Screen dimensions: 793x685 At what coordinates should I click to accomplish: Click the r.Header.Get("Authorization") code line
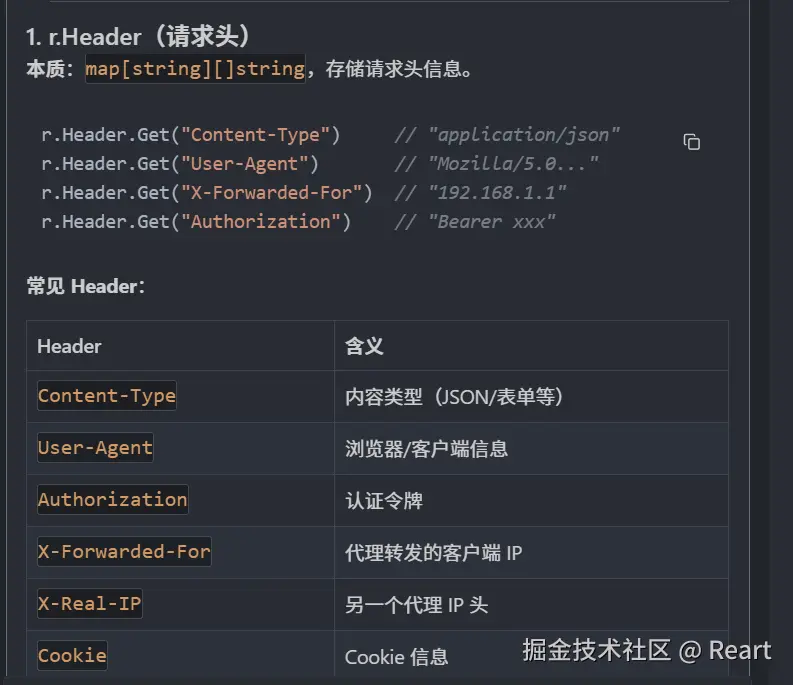click(x=196, y=222)
